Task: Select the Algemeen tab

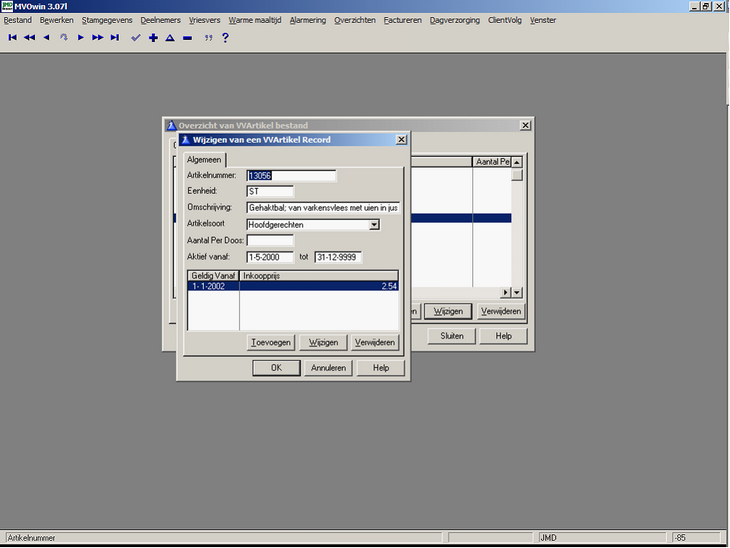Action: pyautogui.click(x=204, y=160)
